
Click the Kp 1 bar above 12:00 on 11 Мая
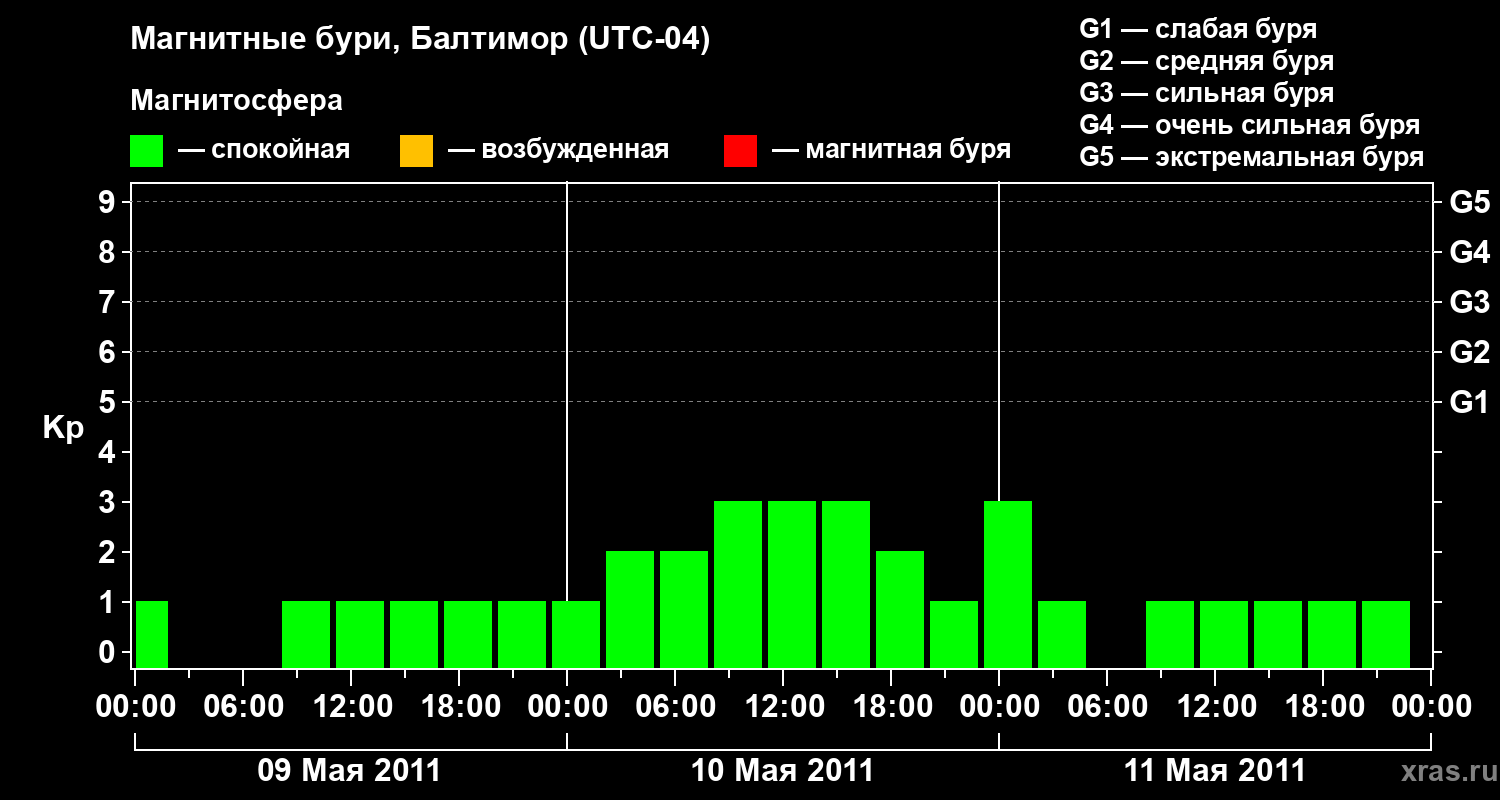(1224, 634)
